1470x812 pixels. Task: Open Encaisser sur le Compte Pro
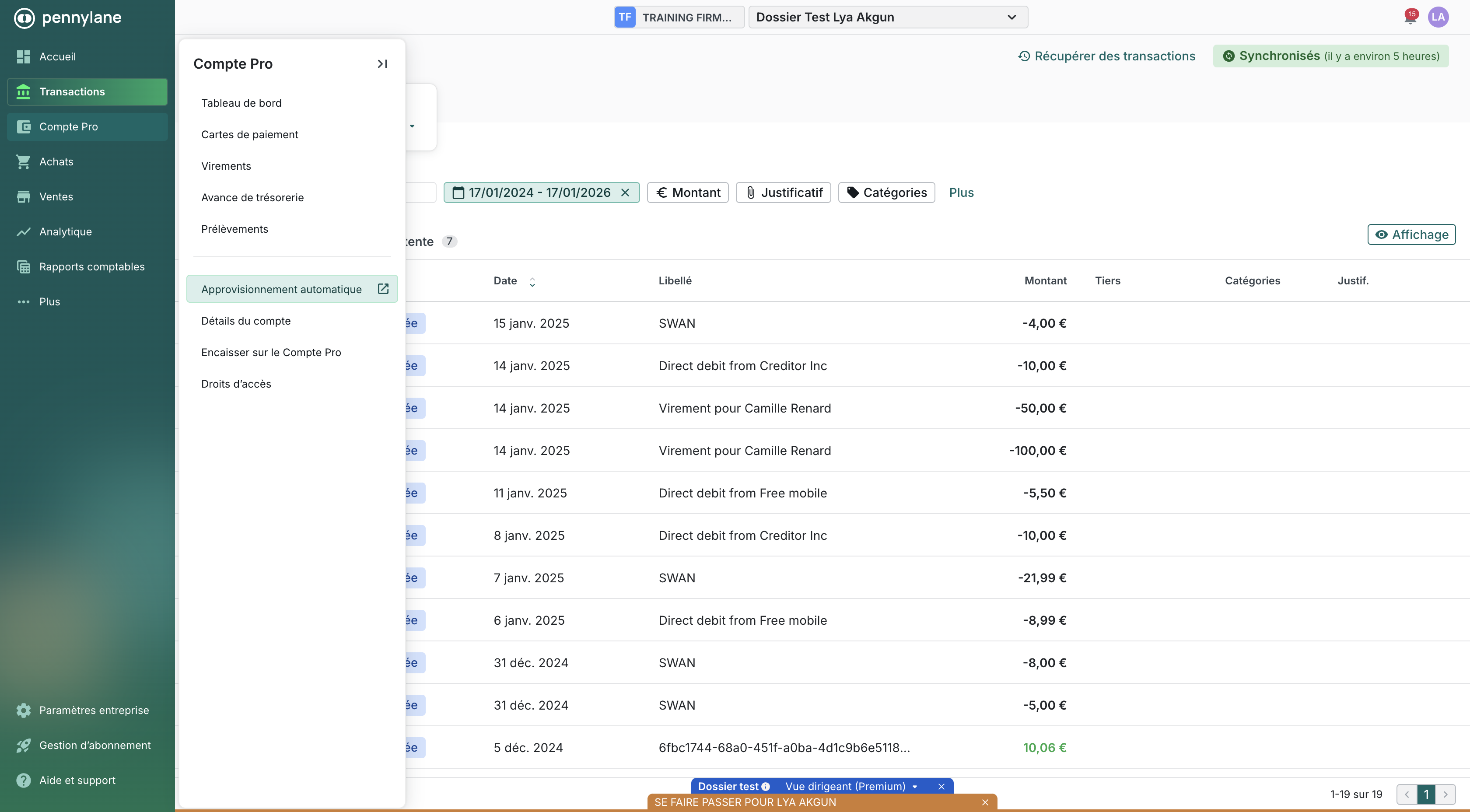point(292,353)
